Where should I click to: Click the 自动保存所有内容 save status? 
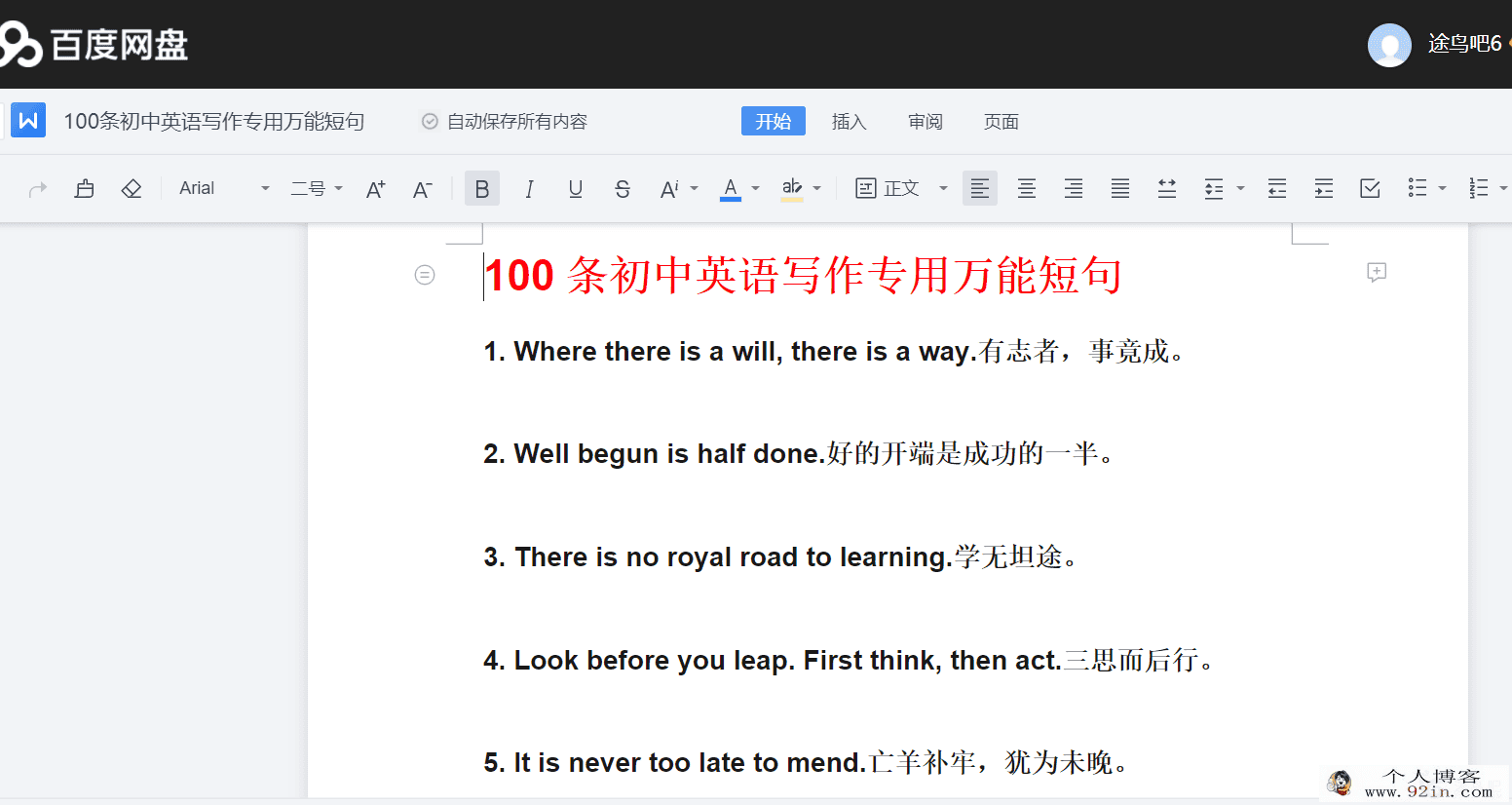coord(505,122)
